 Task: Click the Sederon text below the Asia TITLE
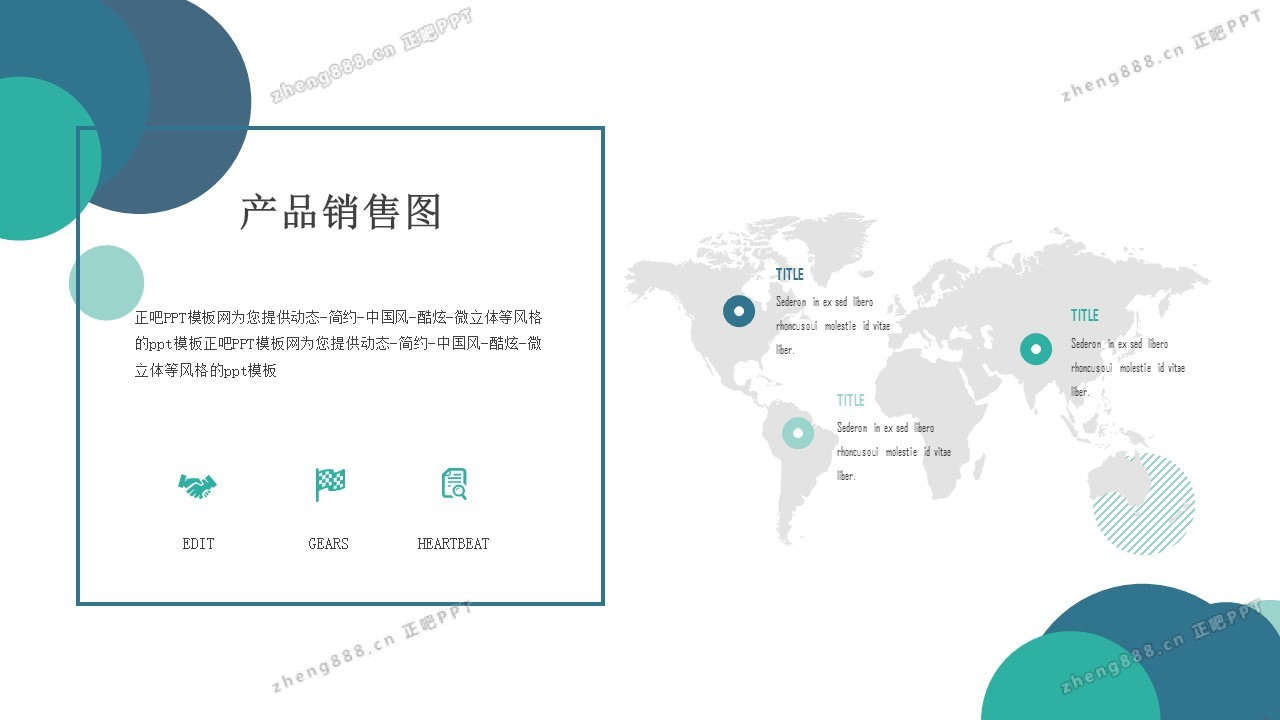(x=1127, y=367)
